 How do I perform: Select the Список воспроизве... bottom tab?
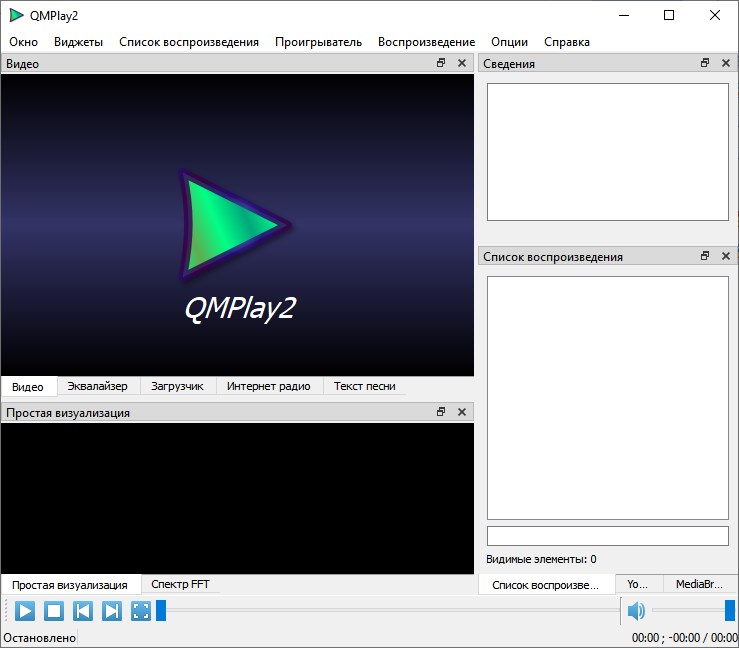[546, 585]
